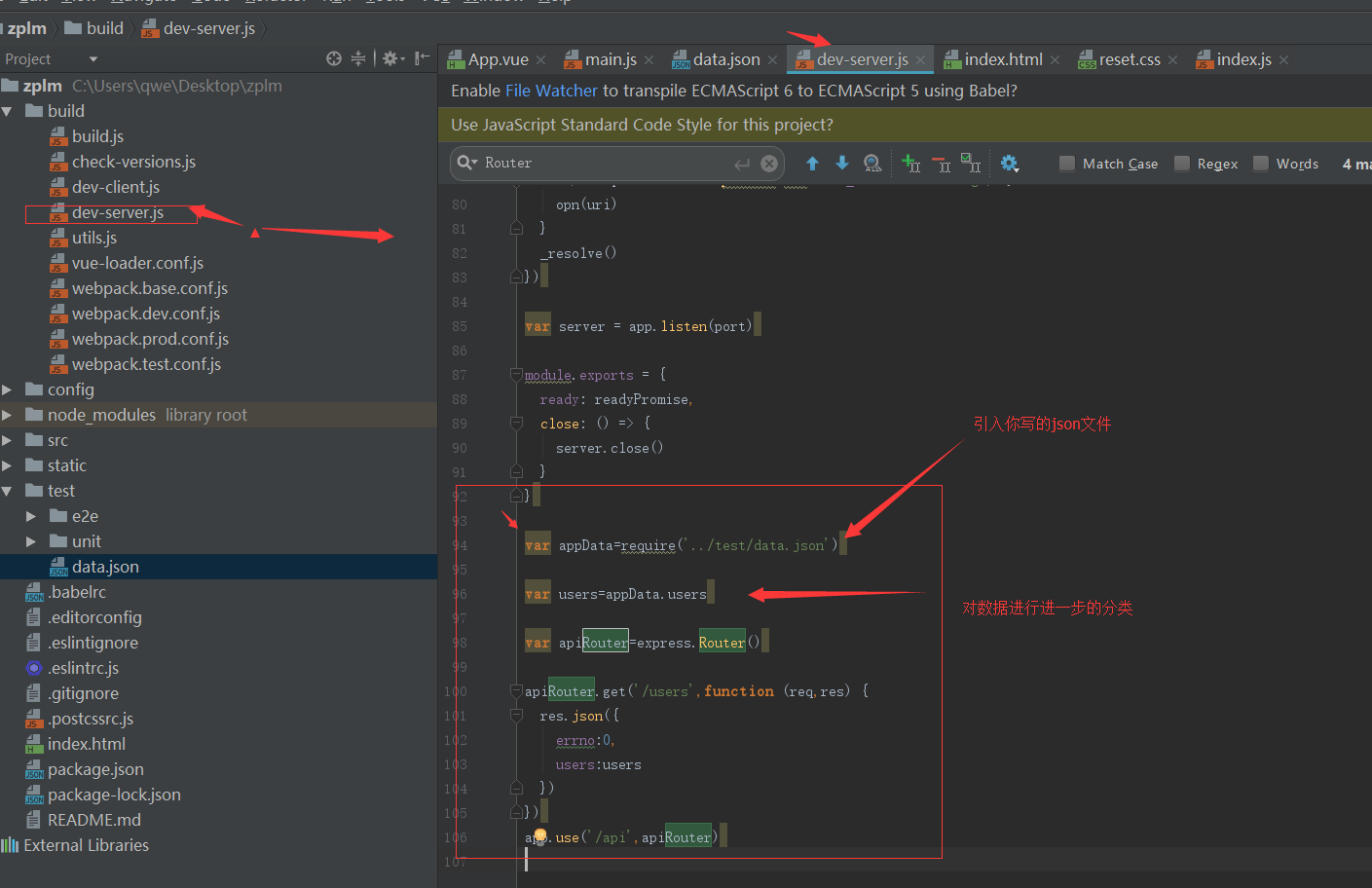Close the index.html tab
1372x888 pixels.
(x=1055, y=60)
